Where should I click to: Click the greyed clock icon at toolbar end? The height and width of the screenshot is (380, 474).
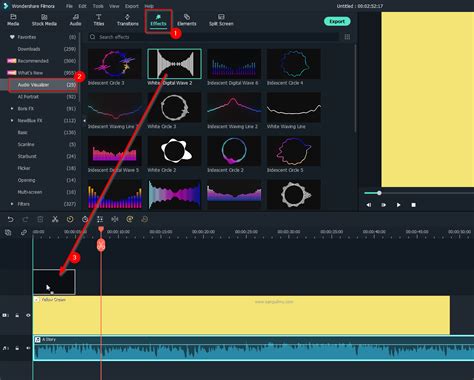(x=145, y=219)
